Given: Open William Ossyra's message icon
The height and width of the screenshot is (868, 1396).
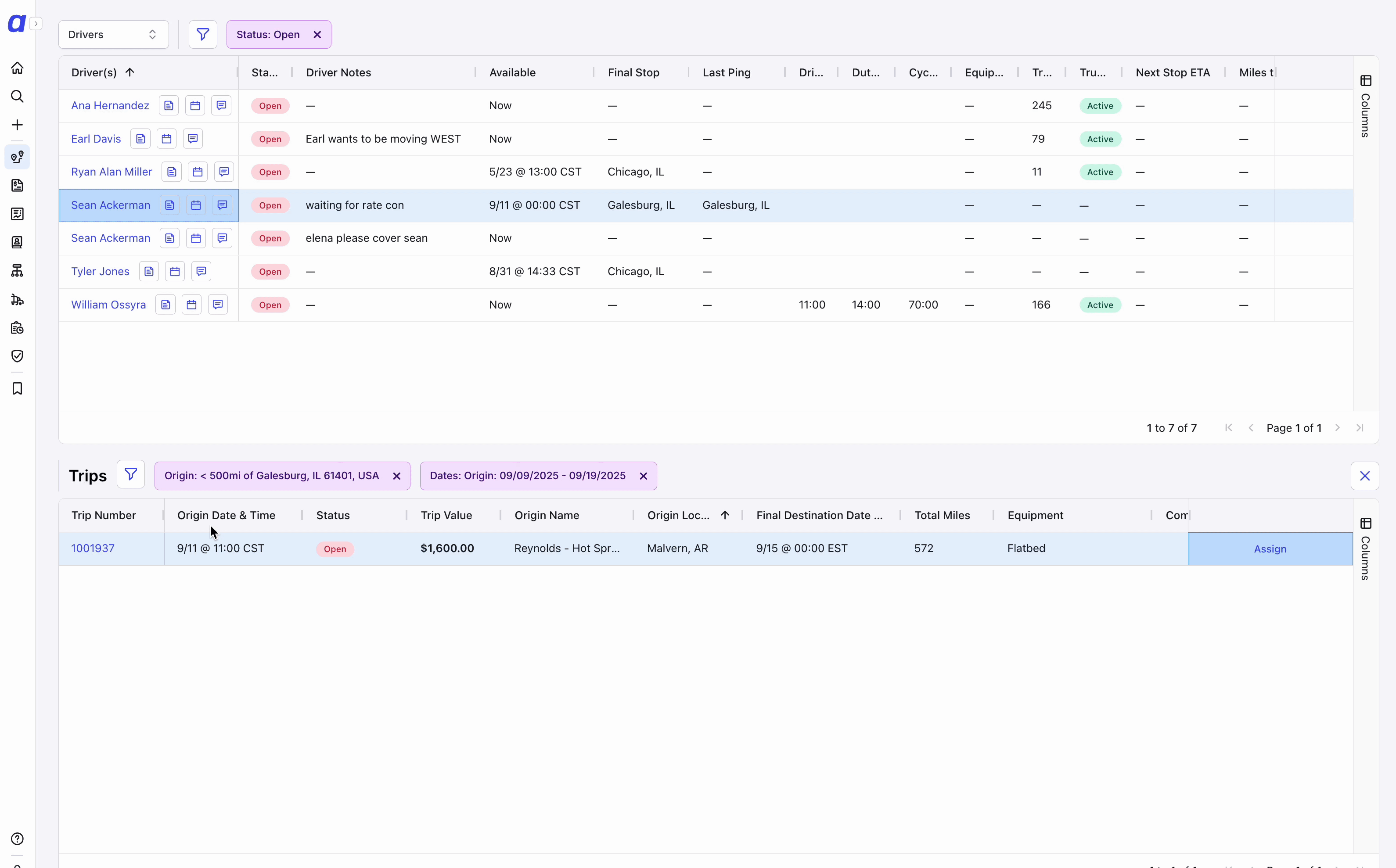Looking at the screenshot, I should click(218, 305).
